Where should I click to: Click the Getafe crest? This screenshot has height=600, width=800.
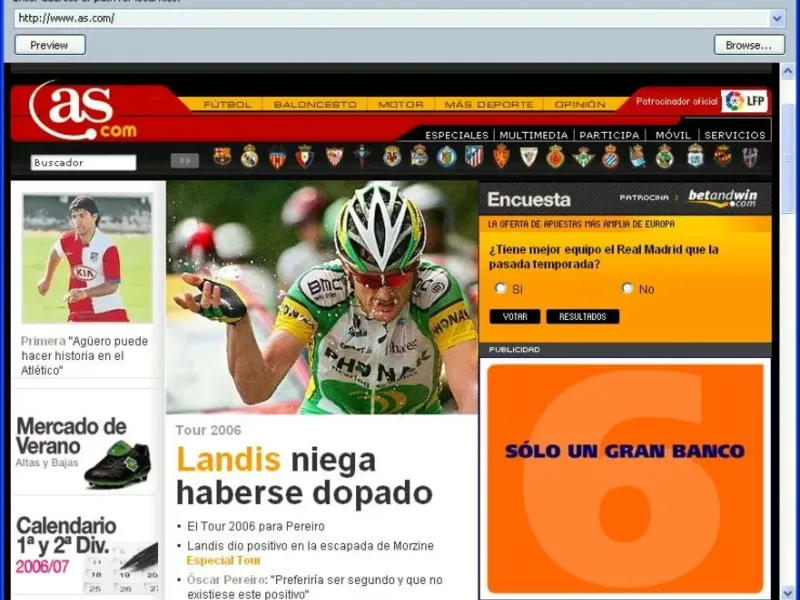coord(446,156)
